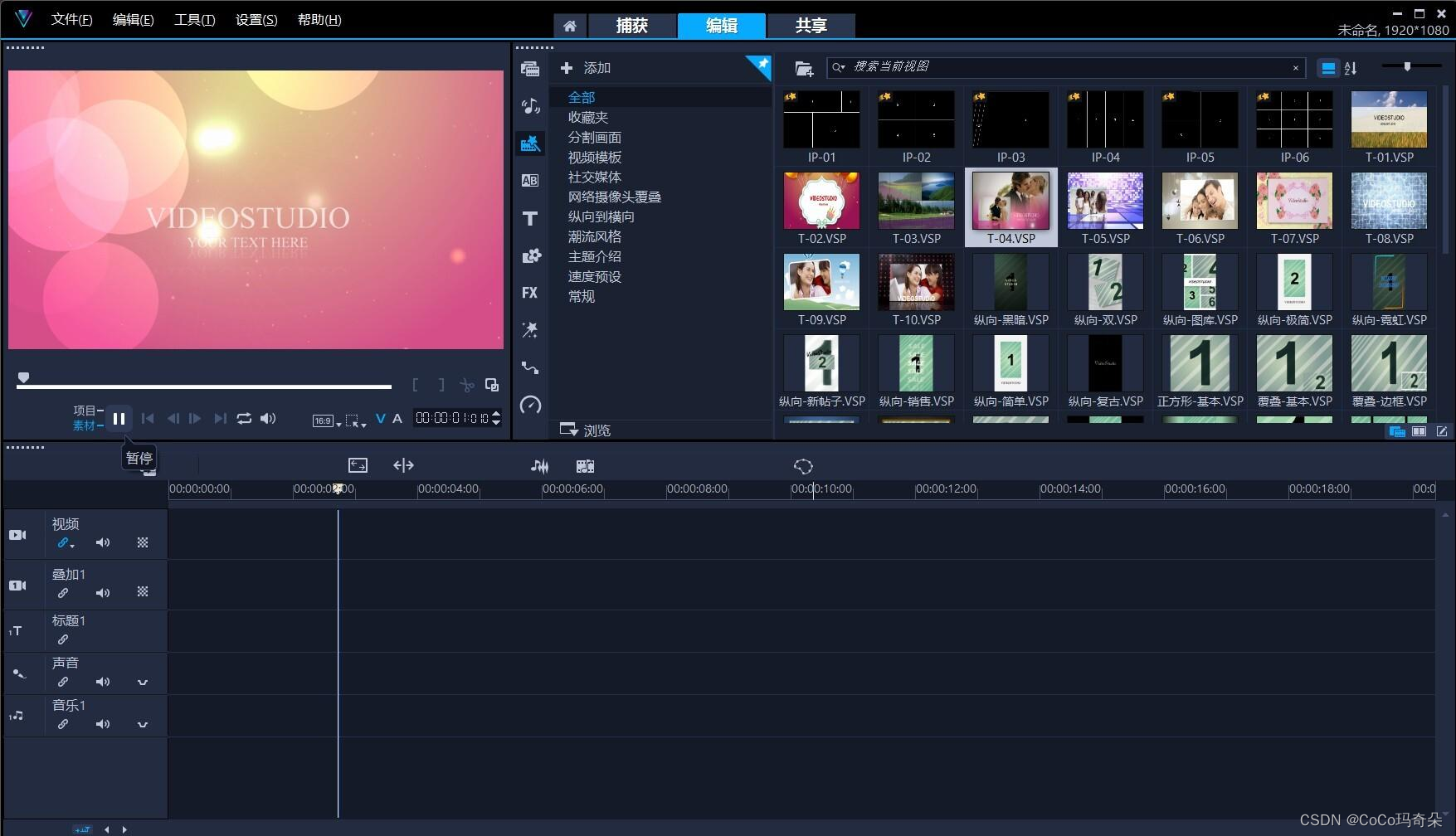This screenshot has width=1456, height=836.
Task: Toggle ripple link on Title 1 track
Action: [62, 639]
